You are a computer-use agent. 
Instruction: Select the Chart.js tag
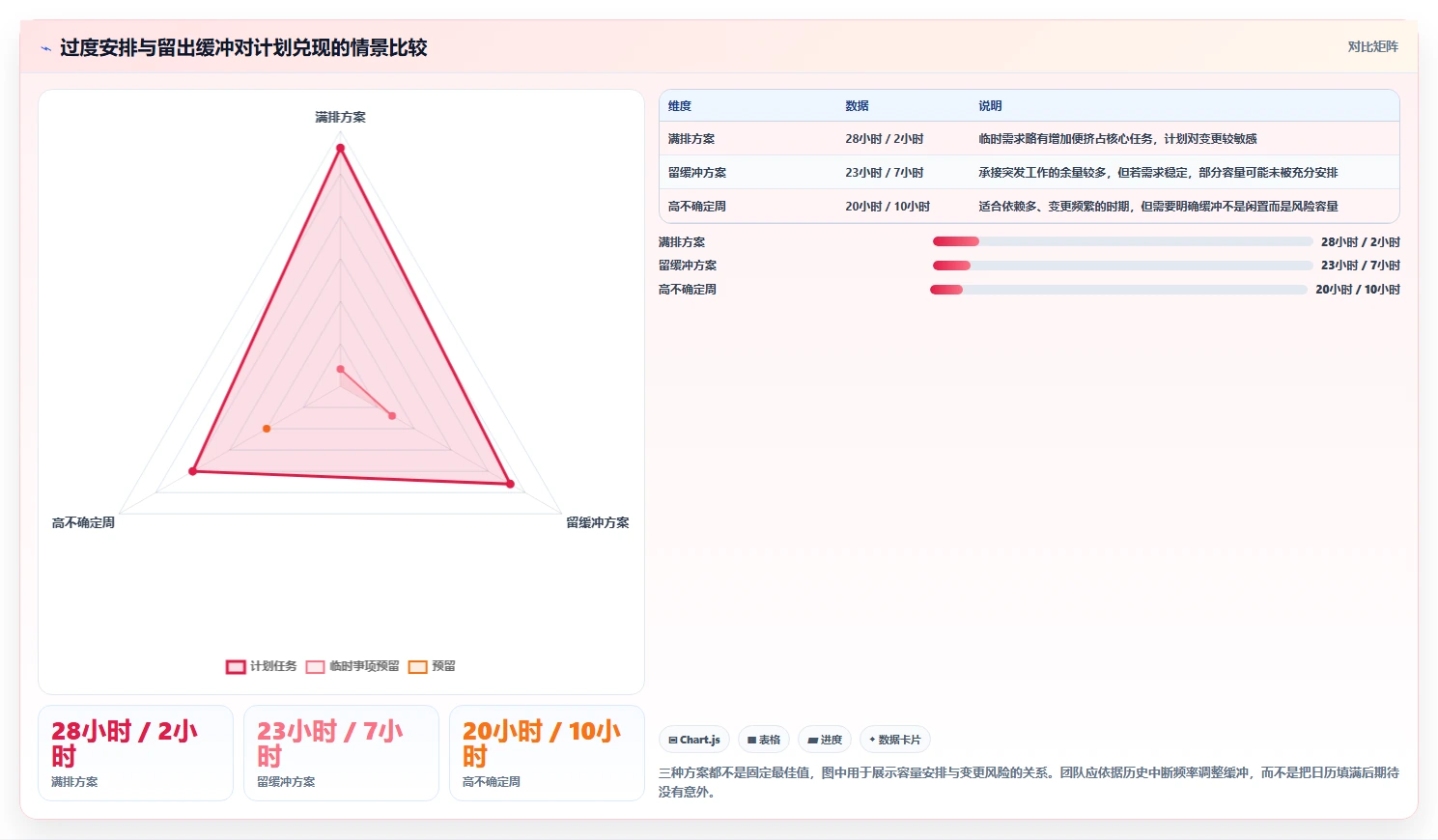[694, 740]
